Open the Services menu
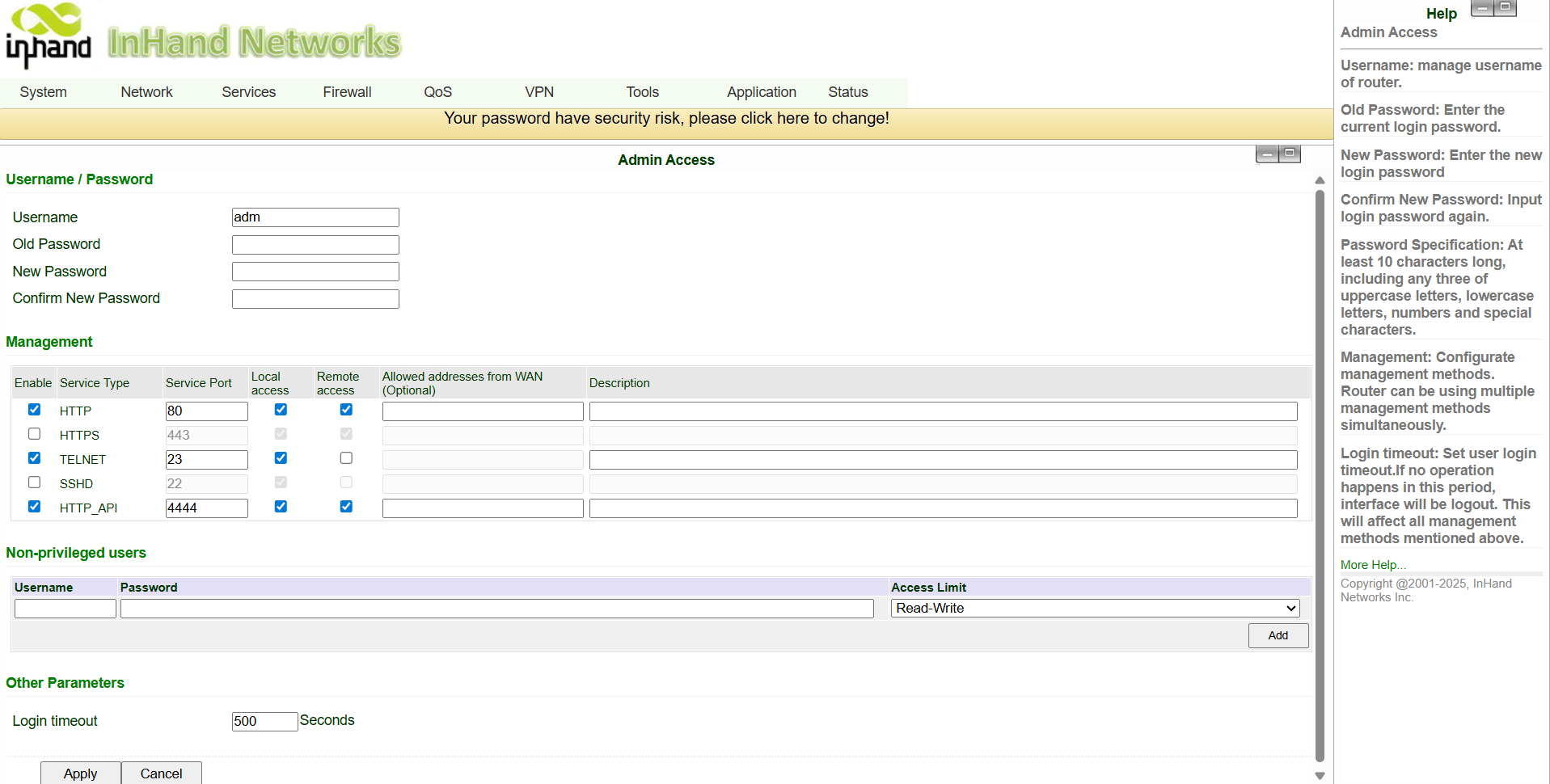1550x784 pixels. (249, 92)
